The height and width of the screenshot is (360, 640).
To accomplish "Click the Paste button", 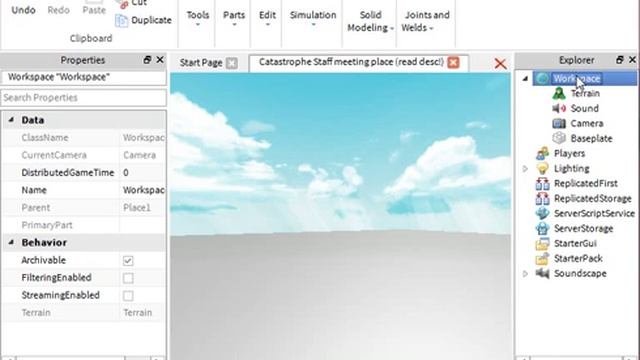I will (94, 7).
